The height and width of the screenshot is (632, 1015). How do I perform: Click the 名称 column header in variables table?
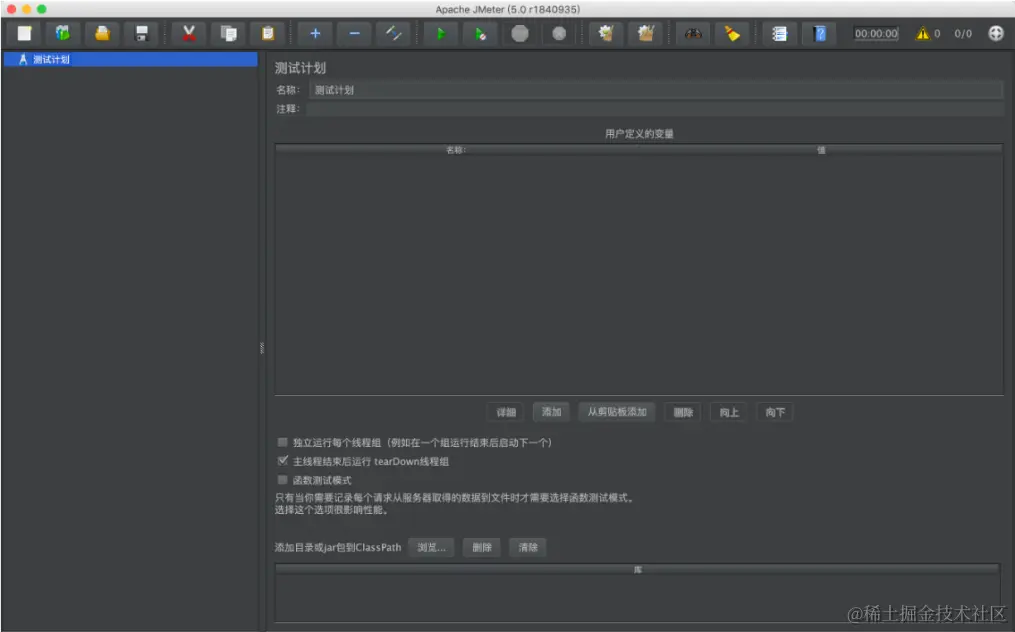pos(456,150)
